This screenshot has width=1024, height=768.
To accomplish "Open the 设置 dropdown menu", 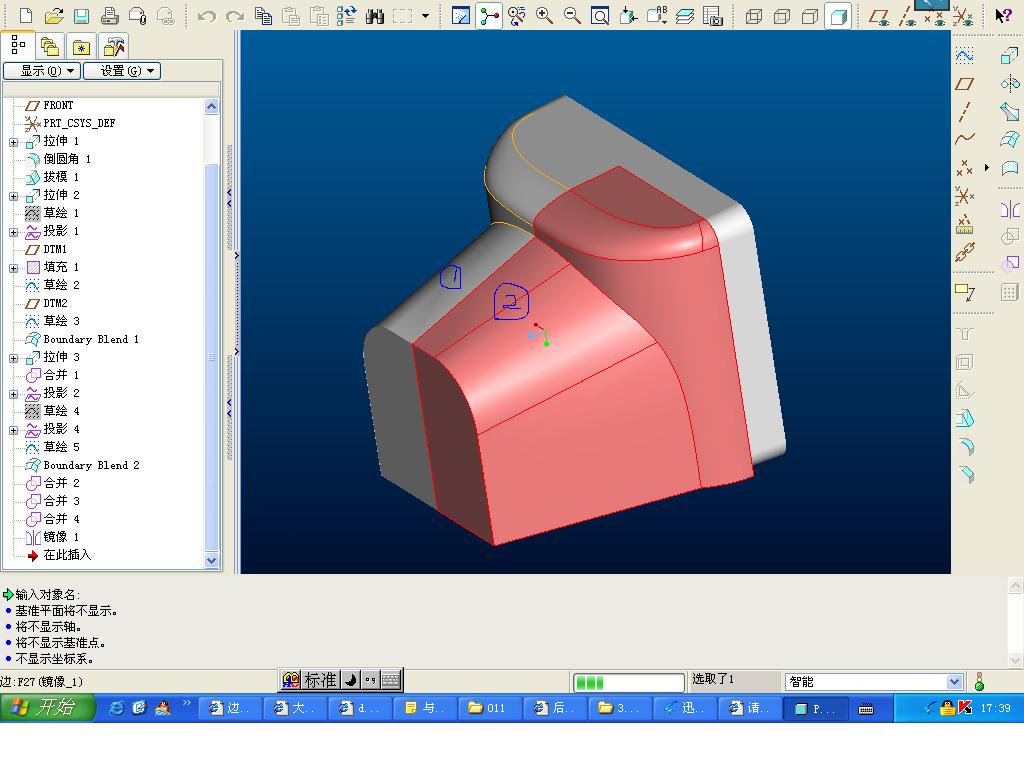I will (x=122, y=71).
